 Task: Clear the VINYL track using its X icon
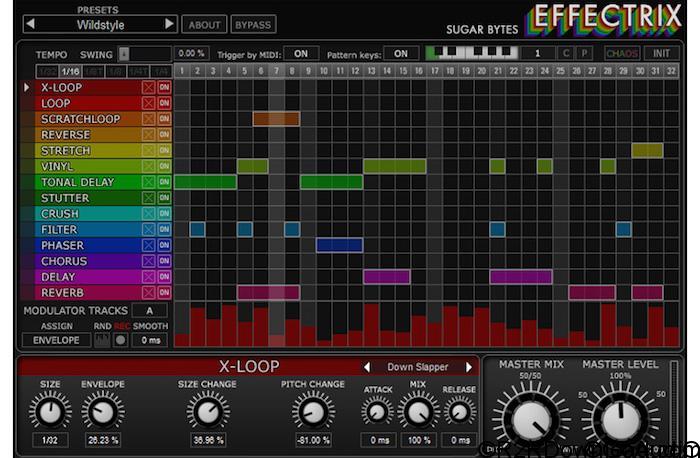pos(149,166)
